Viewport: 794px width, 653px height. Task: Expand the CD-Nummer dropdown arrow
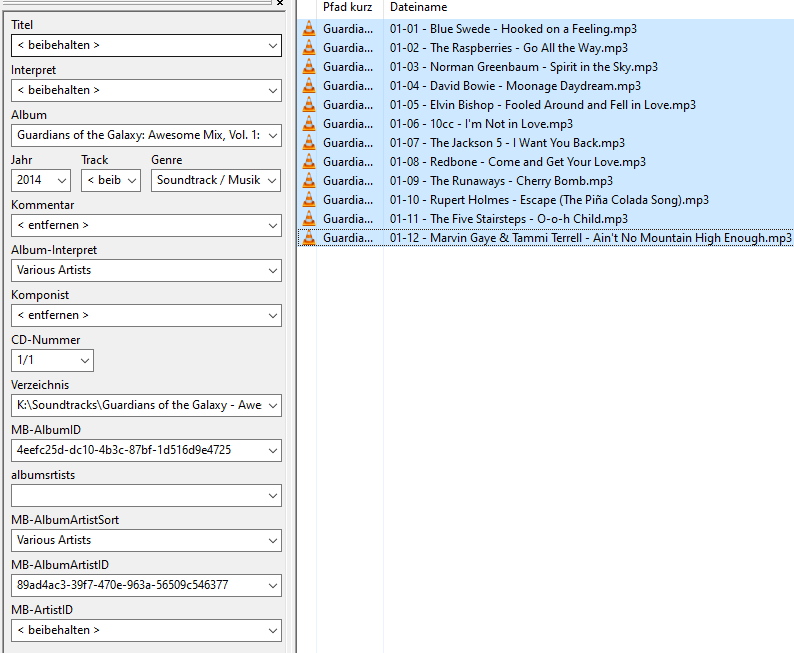tap(85, 361)
